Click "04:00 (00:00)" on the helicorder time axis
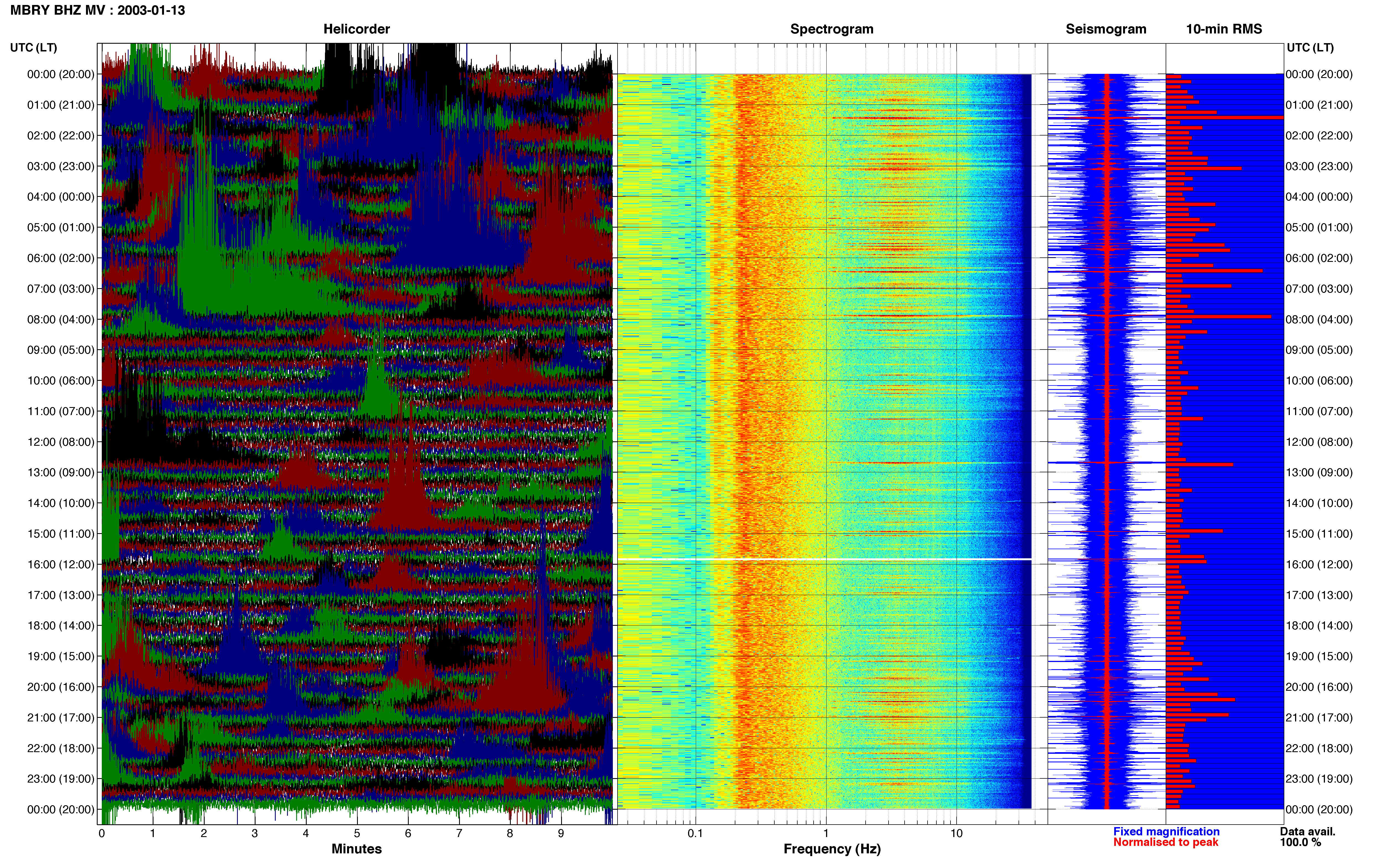1388x868 pixels. pyautogui.click(x=61, y=197)
